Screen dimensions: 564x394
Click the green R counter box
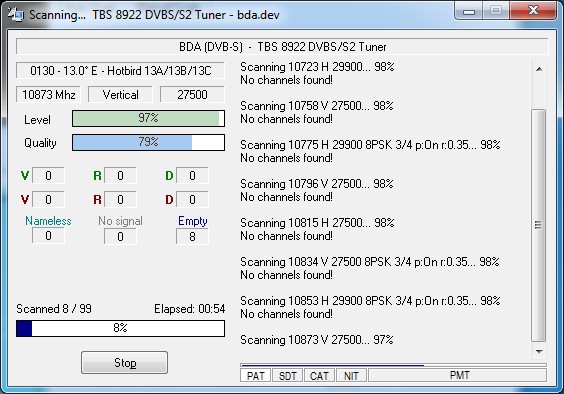tap(120, 176)
